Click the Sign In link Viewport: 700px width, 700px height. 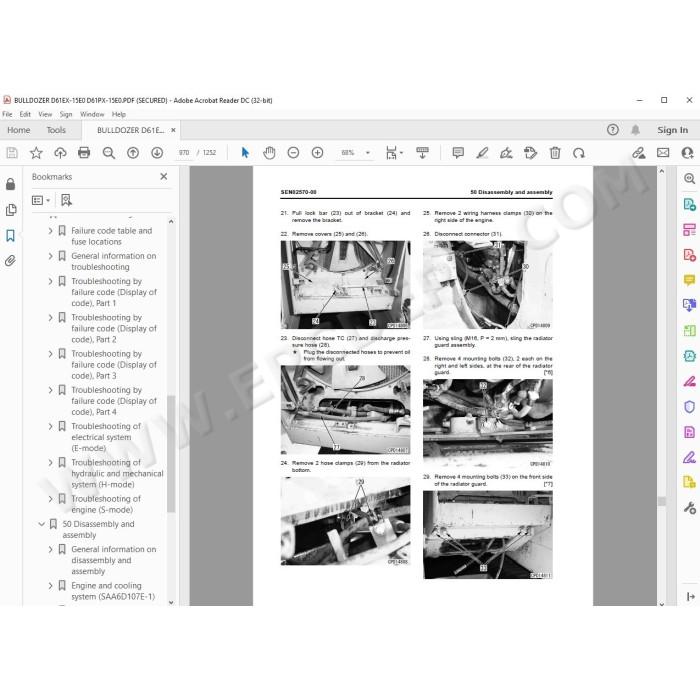click(672, 130)
